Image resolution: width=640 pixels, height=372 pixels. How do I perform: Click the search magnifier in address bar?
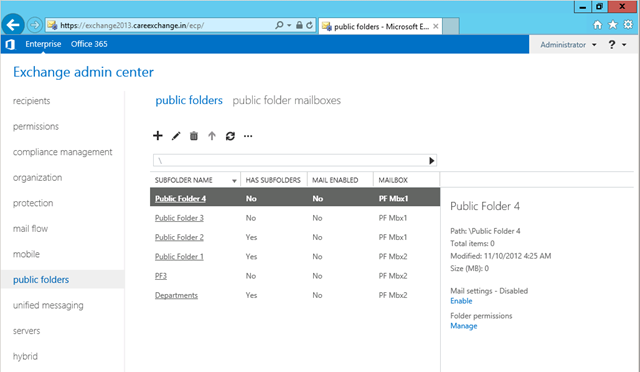tap(279, 25)
